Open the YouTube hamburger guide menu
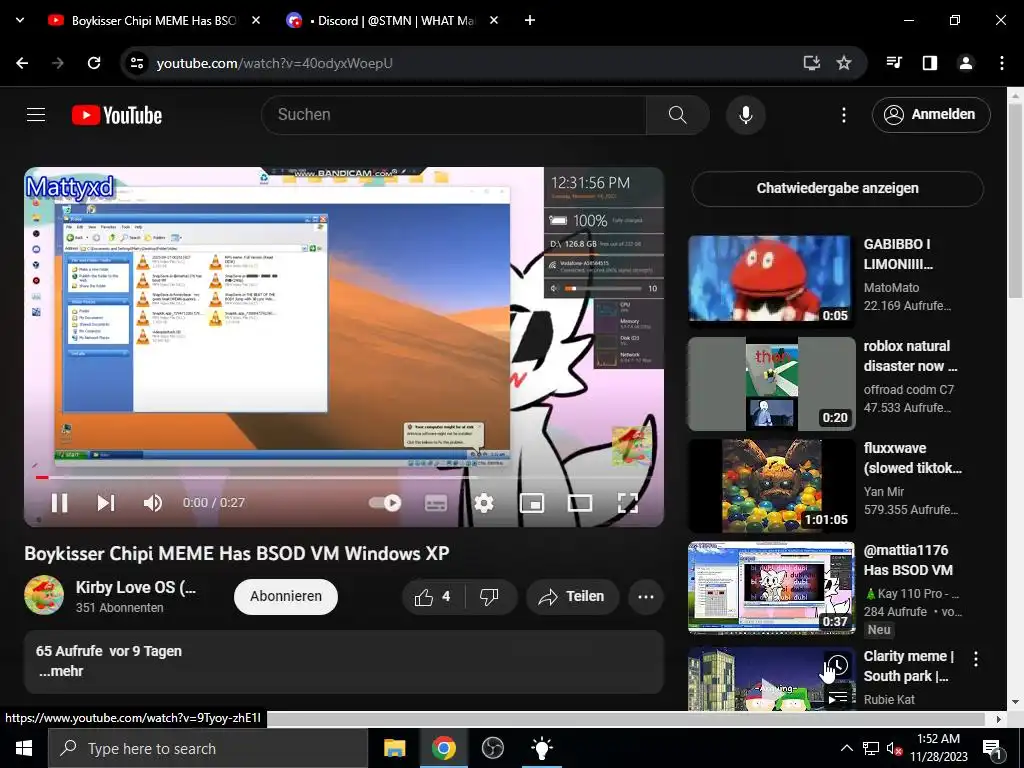Image resolution: width=1024 pixels, height=768 pixels. 36,115
